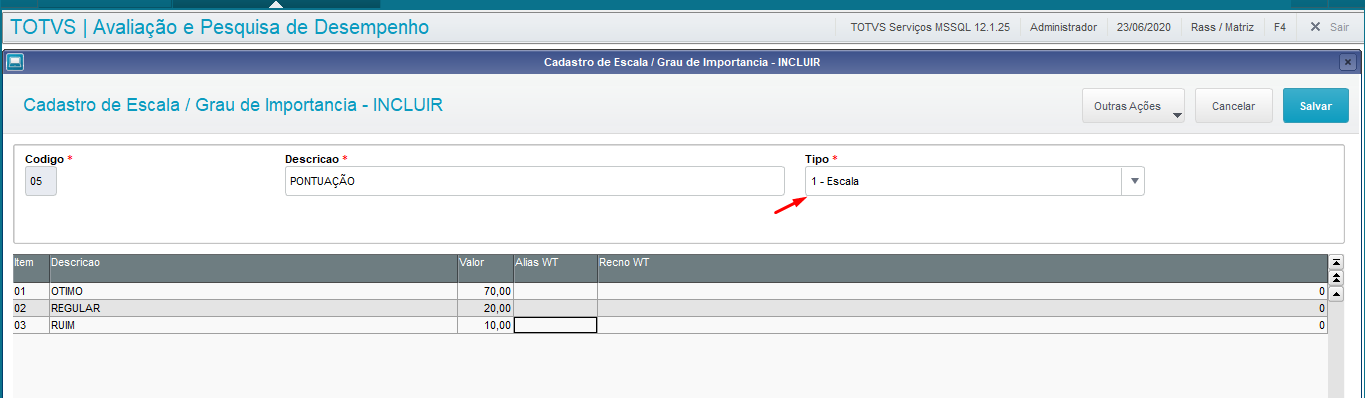Click the window icon in dialog title bar
The height and width of the screenshot is (398, 1365).
pyautogui.click(x=15, y=62)
